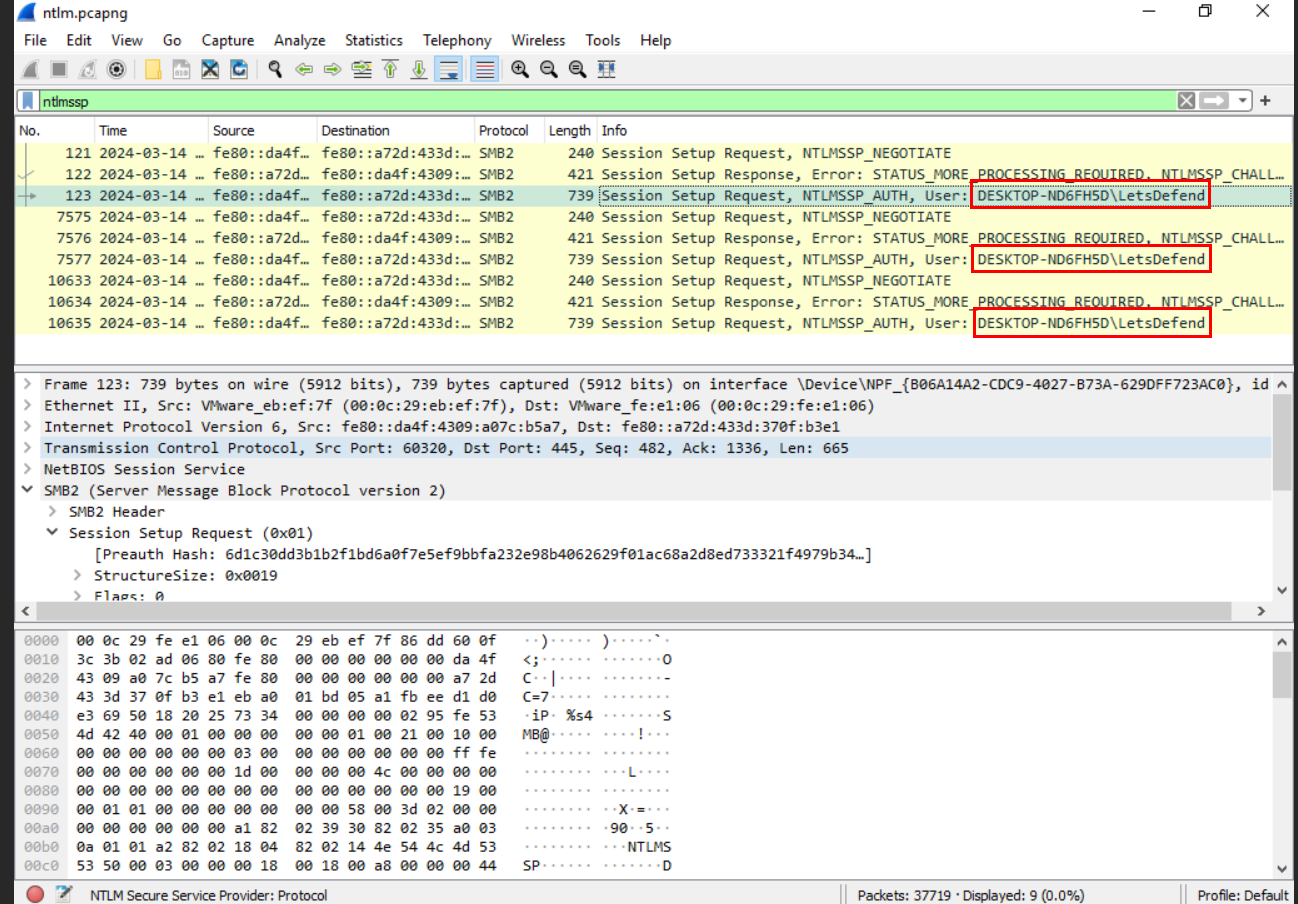Open the display filter bookmark icon

point(29,100)
